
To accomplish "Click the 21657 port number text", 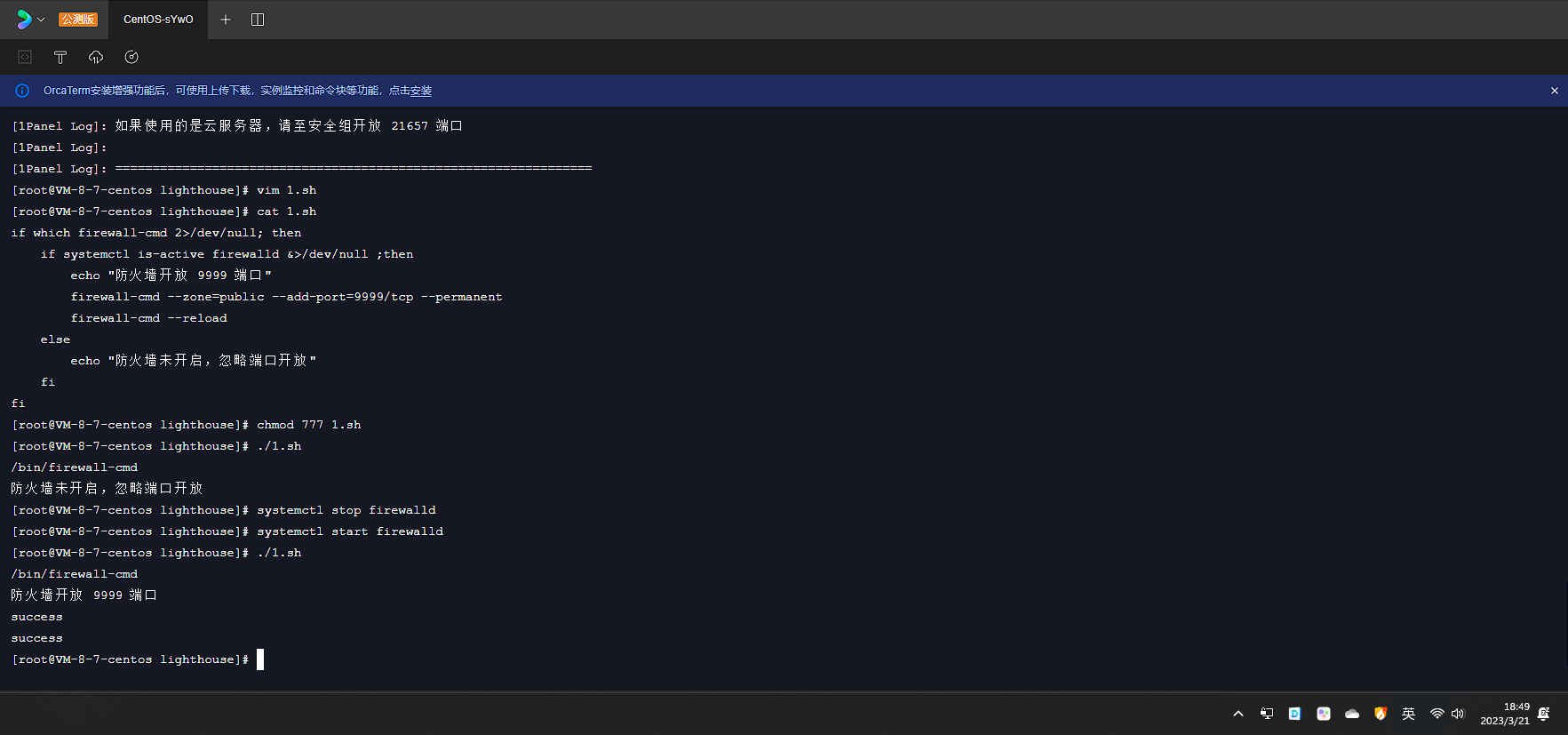I will (x=410, y=126).
